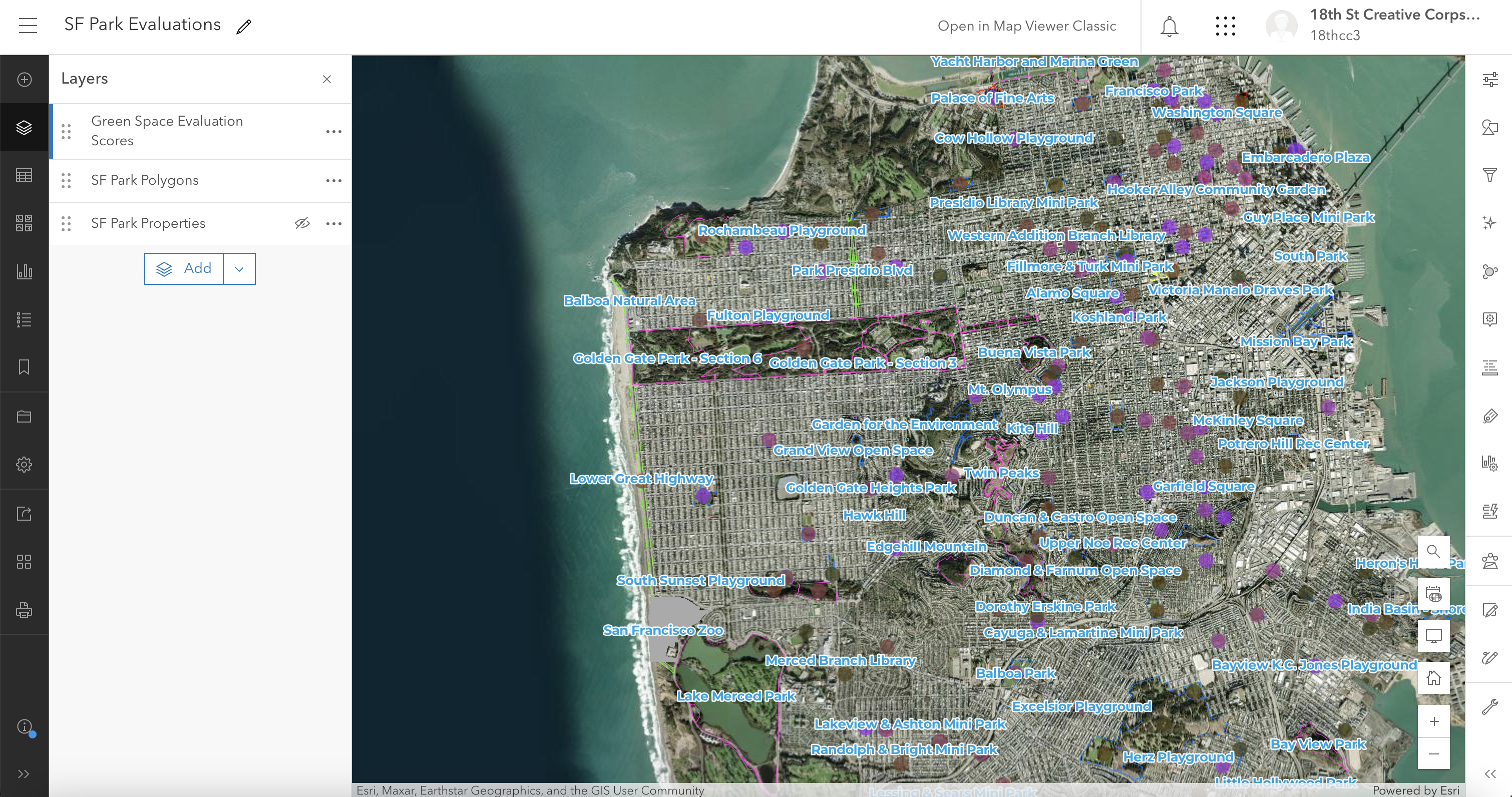
Task: Open options for Green Space Evaluation Scores
Action: pos(333,132)
